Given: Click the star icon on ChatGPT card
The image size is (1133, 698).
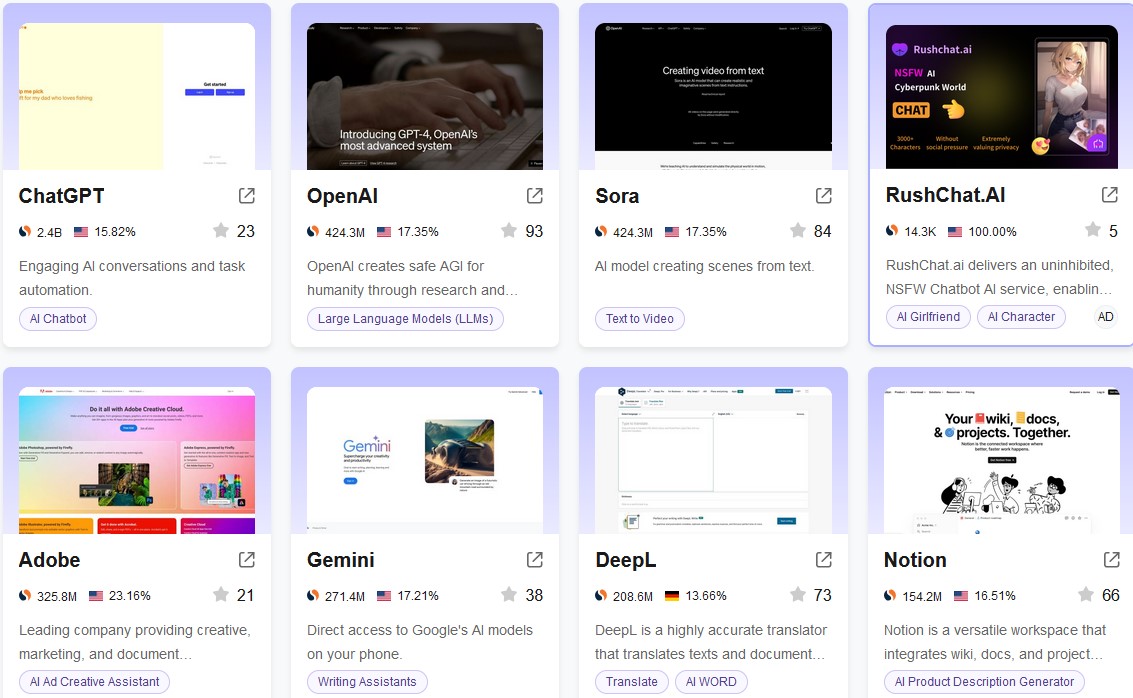Looking at the screenshot, I should pyautogui.click(x=221, y=230).
